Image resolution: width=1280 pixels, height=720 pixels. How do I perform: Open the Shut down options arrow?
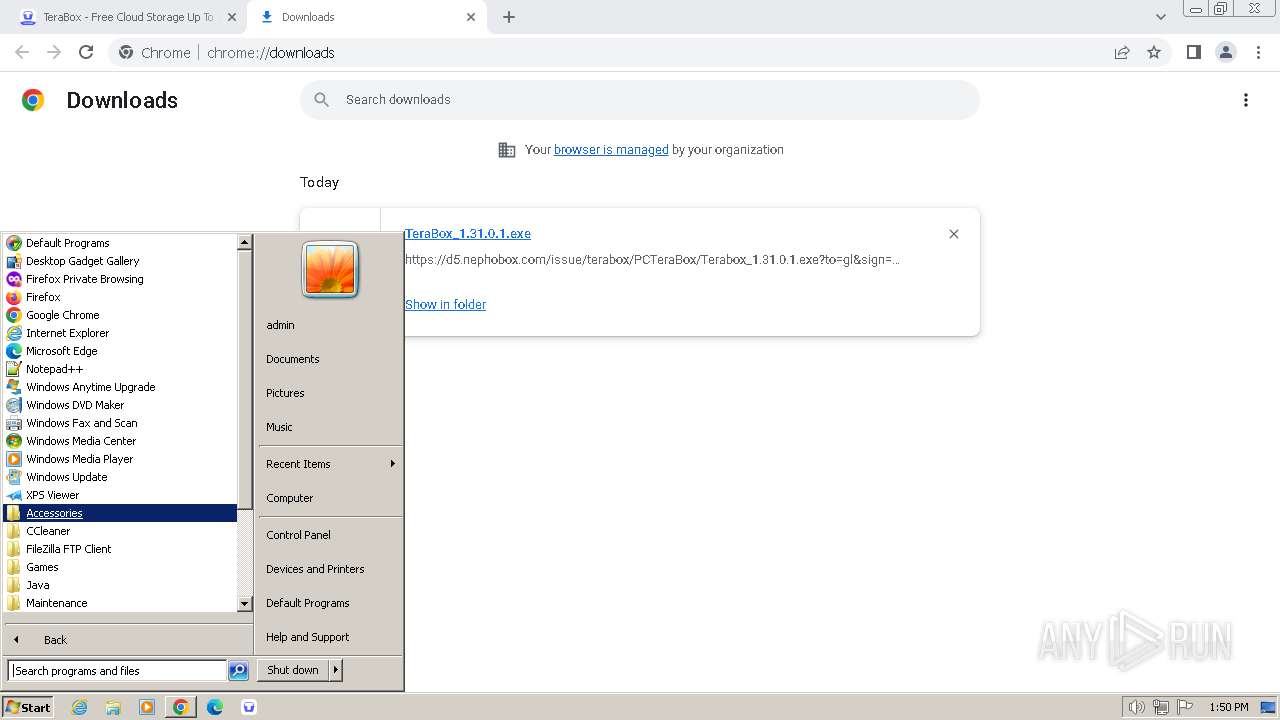click(336, 670)
